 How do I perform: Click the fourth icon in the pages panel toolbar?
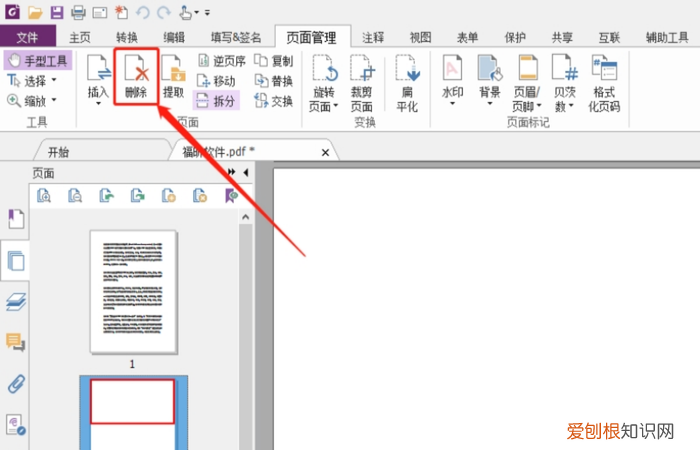coord(138,196)
